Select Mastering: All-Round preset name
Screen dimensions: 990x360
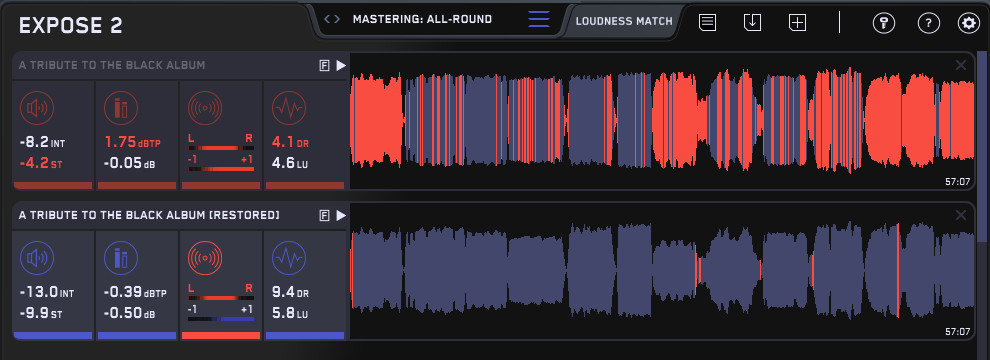pos(422,19)
